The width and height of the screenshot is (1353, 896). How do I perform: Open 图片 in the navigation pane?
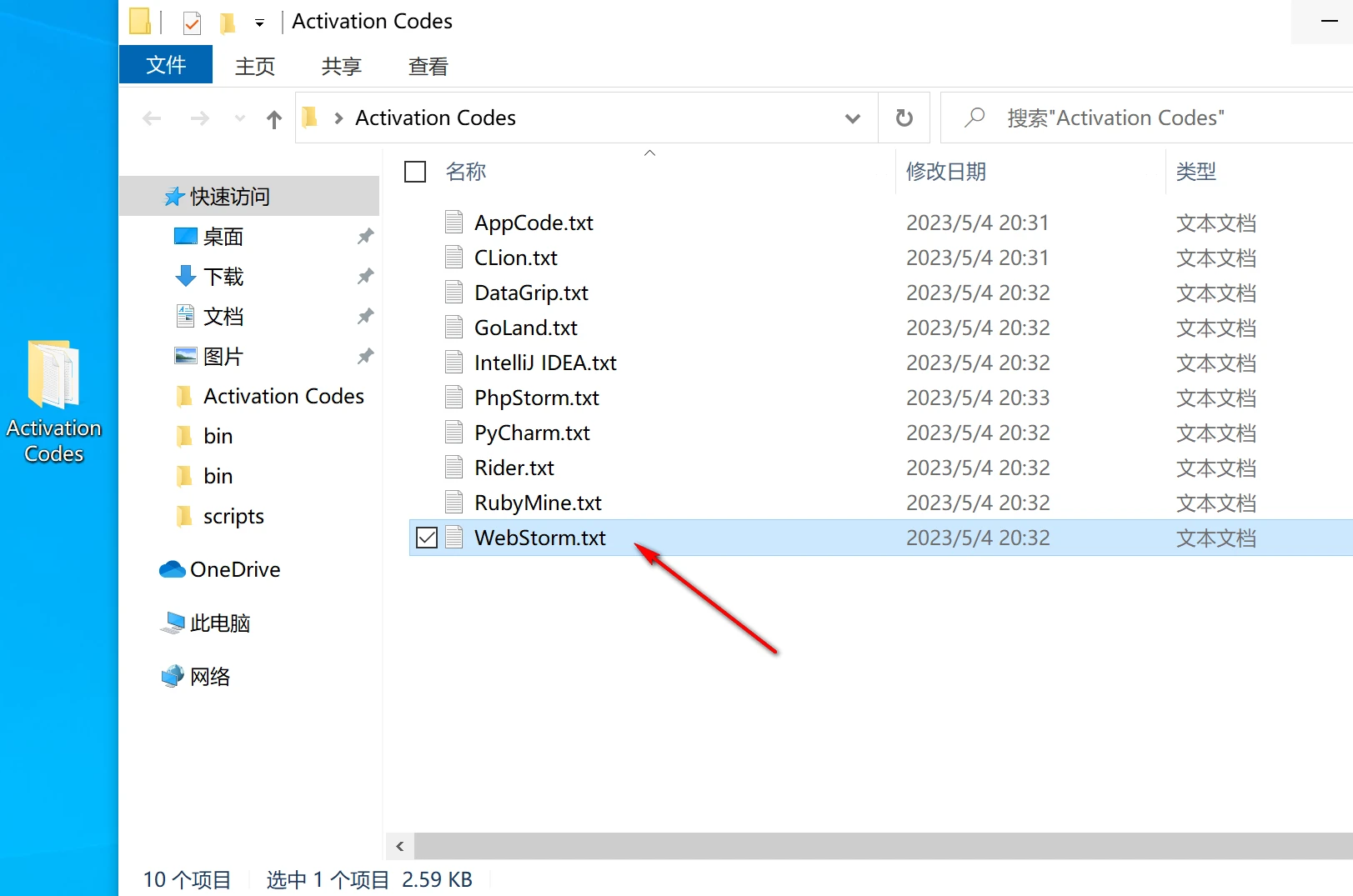(x=223, y=357)
